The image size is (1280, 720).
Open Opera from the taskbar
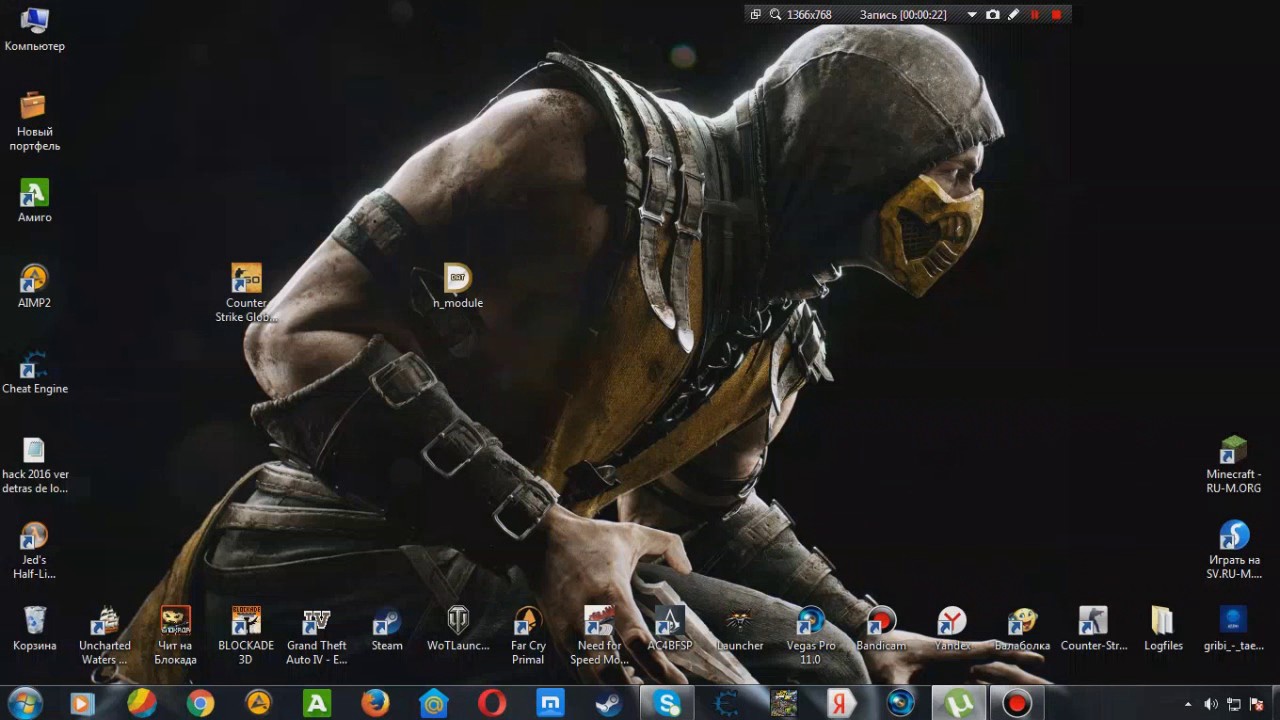[492, 704]
